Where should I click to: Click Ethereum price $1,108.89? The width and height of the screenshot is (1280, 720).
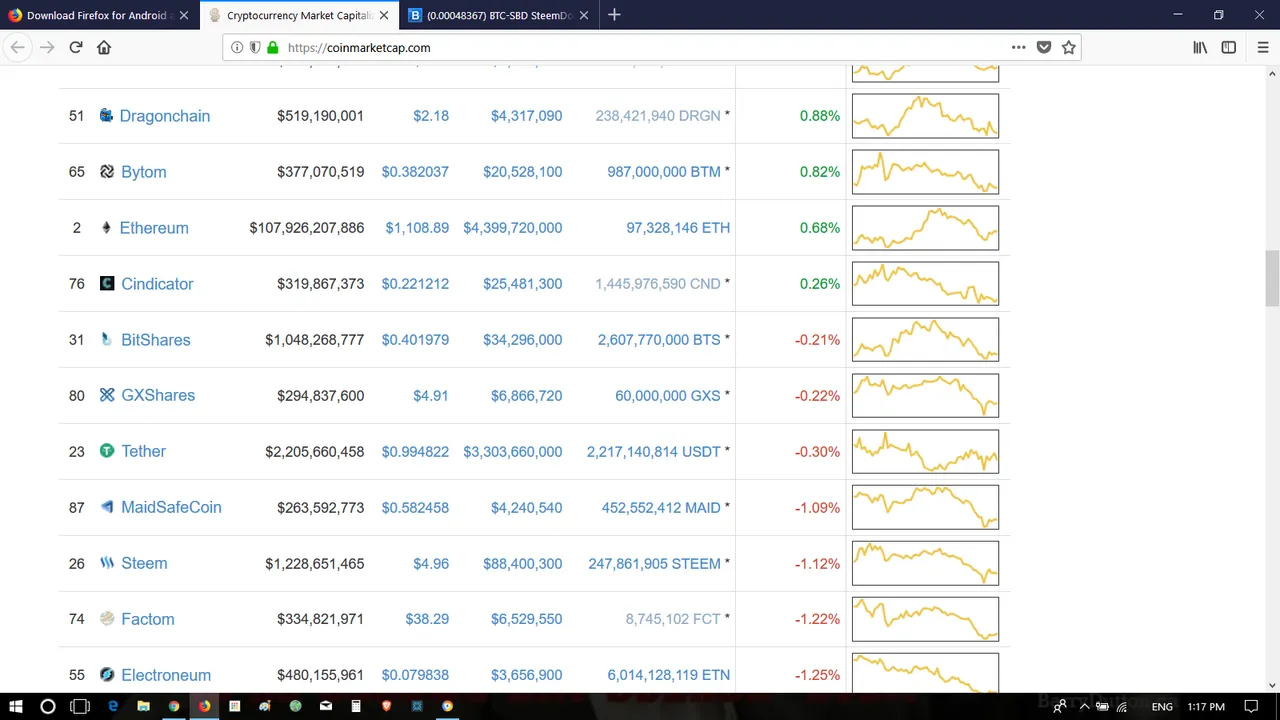point(417,228)
